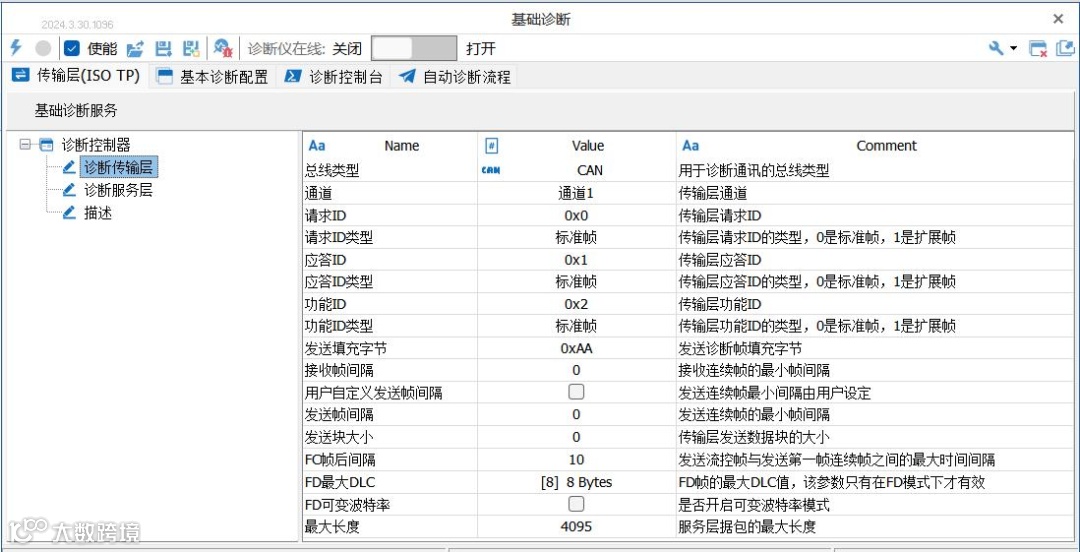Viewport: 1080px width, 552px height.
Task: Select the 描述 tree item
Action: click(x=98, y=213)
